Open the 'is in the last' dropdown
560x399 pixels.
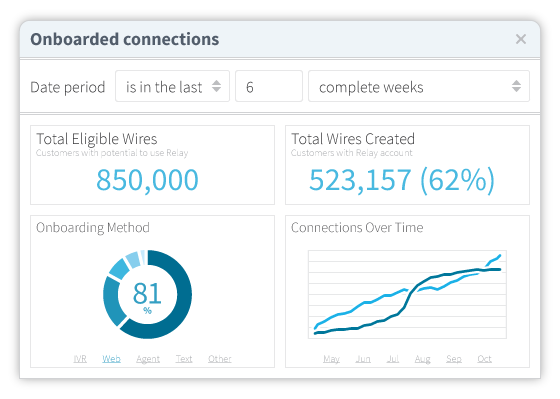point(172,86)
